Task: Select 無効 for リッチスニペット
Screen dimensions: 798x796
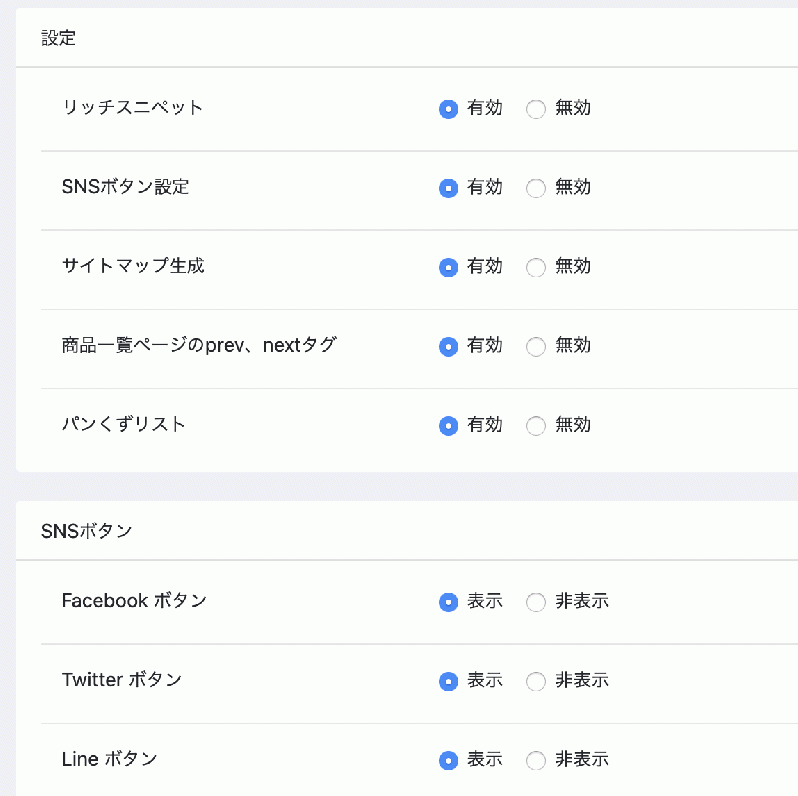Action: (536, 109)
